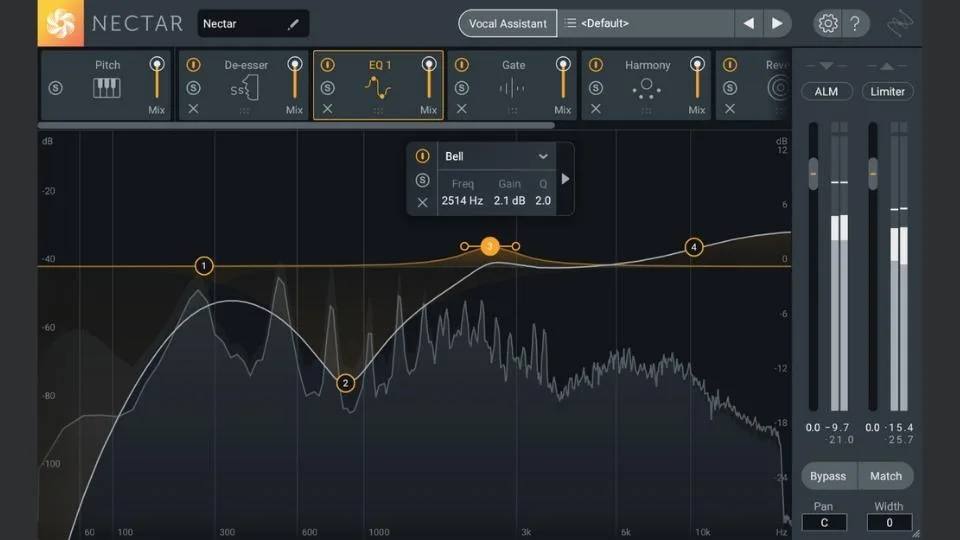Open the Bell filter type dropdown

(497, 156)
